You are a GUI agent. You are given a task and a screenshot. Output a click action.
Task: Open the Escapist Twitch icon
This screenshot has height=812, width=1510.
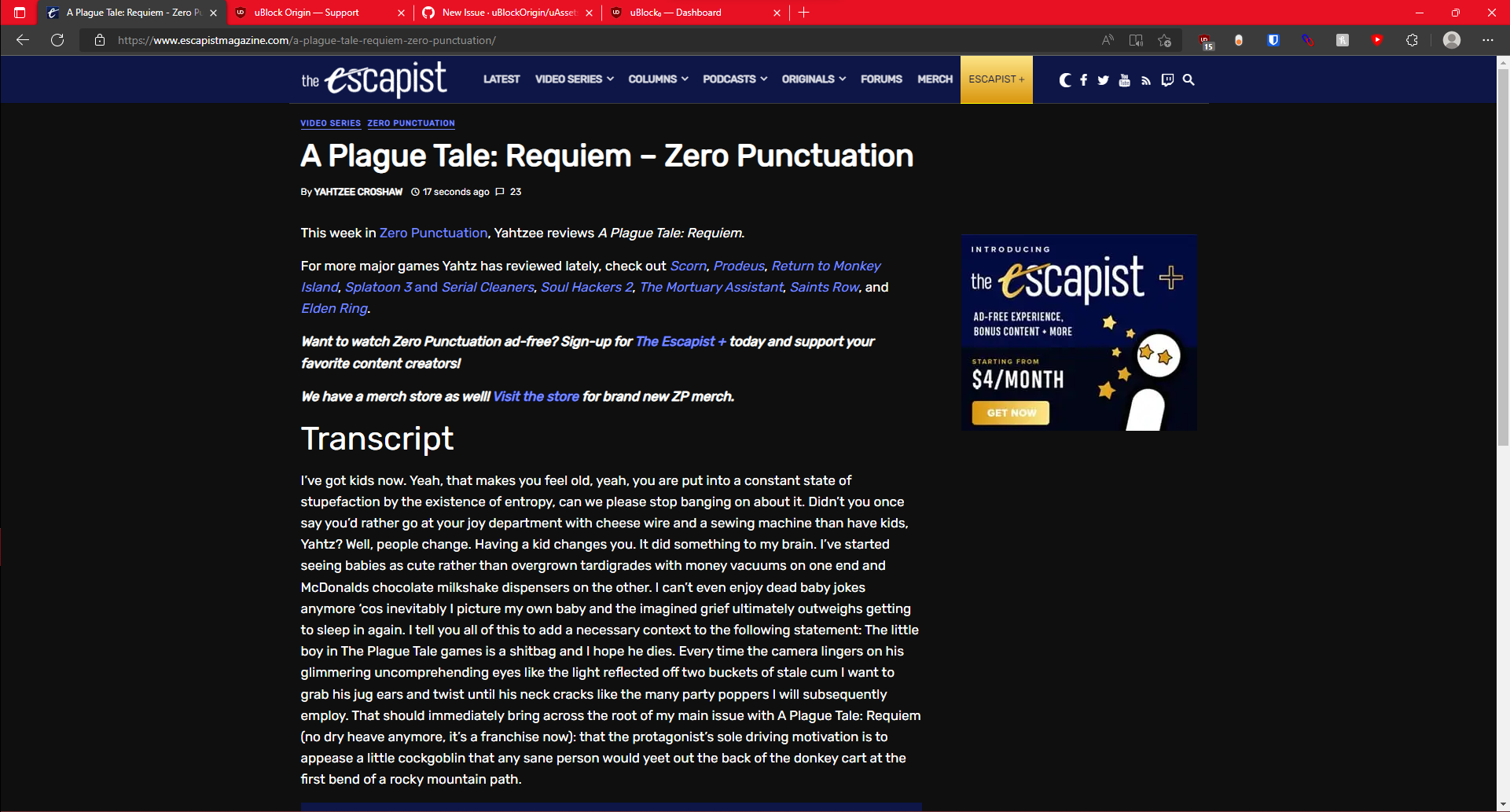tap(1166, 79)
